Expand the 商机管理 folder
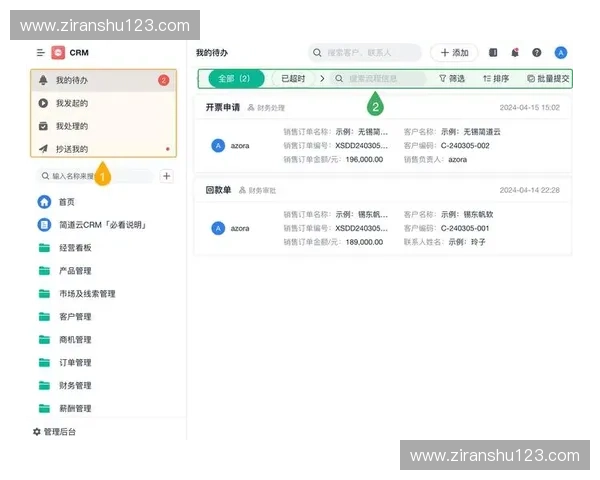Image resolution: width=600 pixels, height=480 pixels. click(65, 340)
